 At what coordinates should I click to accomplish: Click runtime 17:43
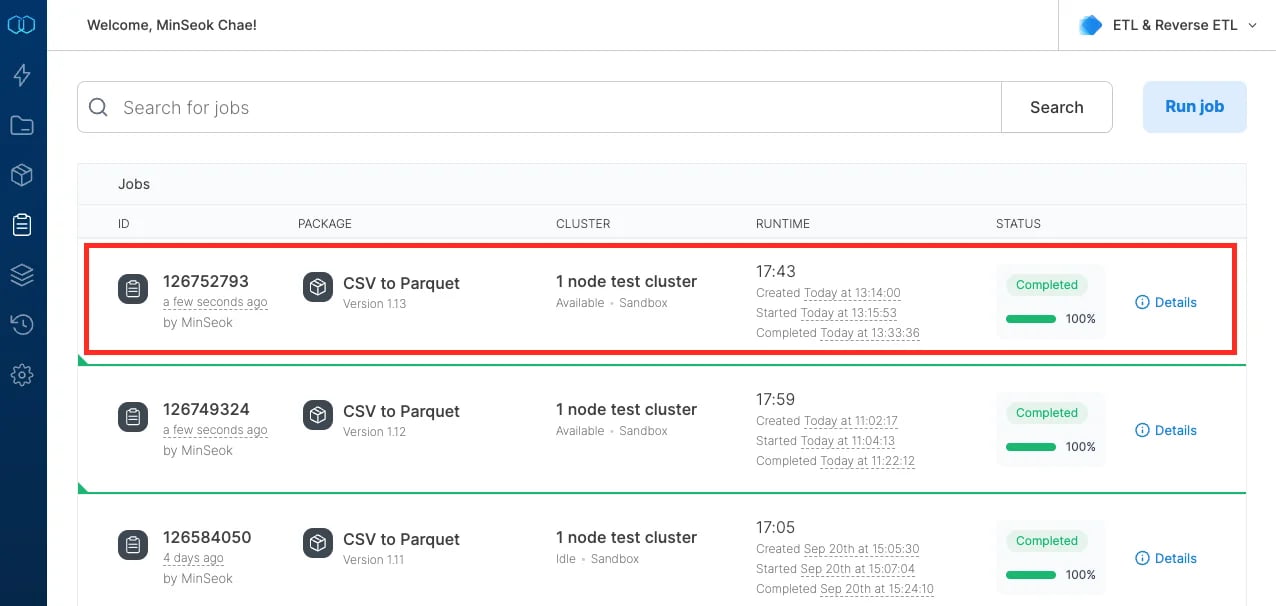click(775, 271)
